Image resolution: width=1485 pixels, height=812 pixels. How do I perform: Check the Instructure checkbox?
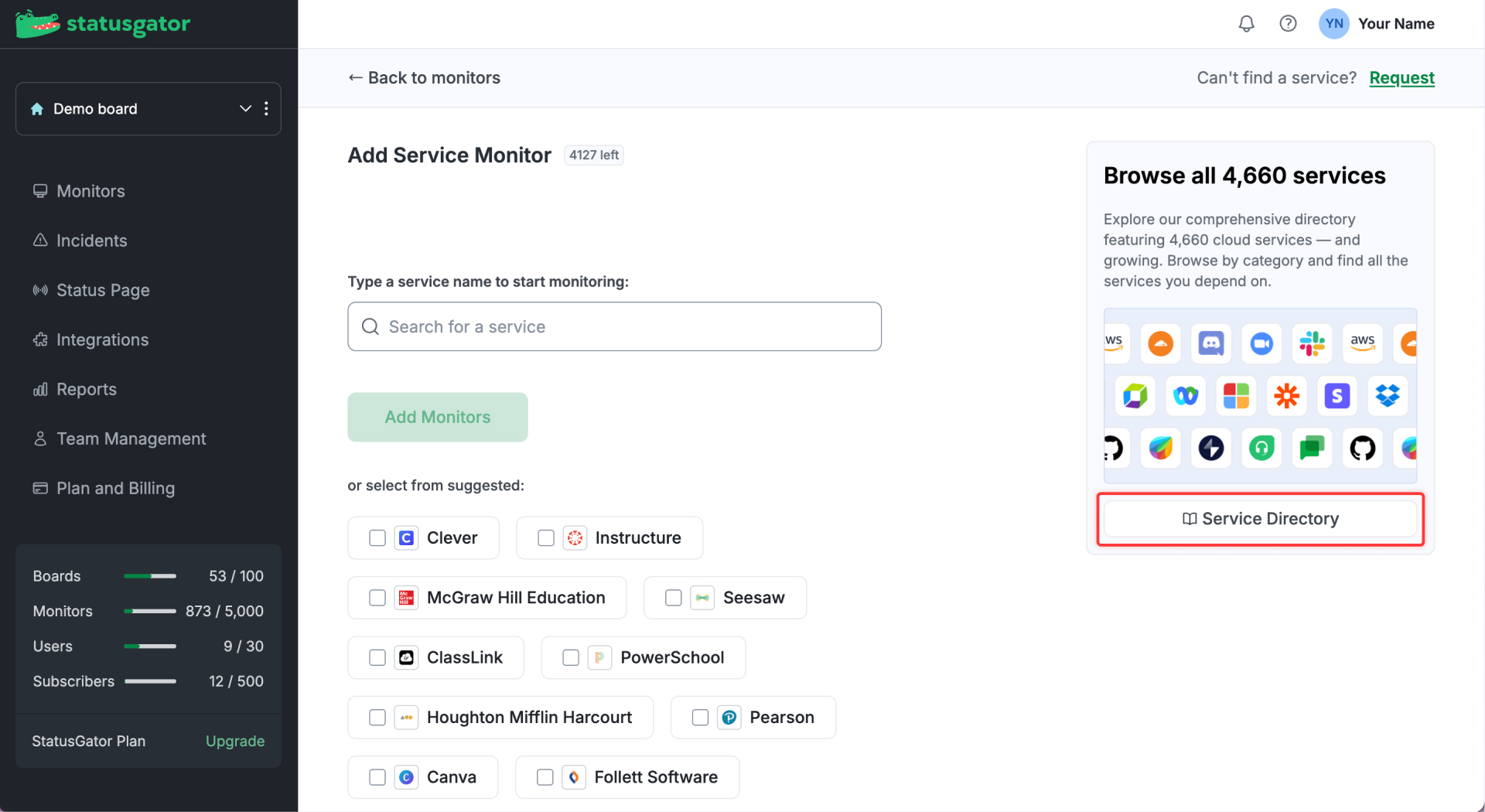point(546,537)
